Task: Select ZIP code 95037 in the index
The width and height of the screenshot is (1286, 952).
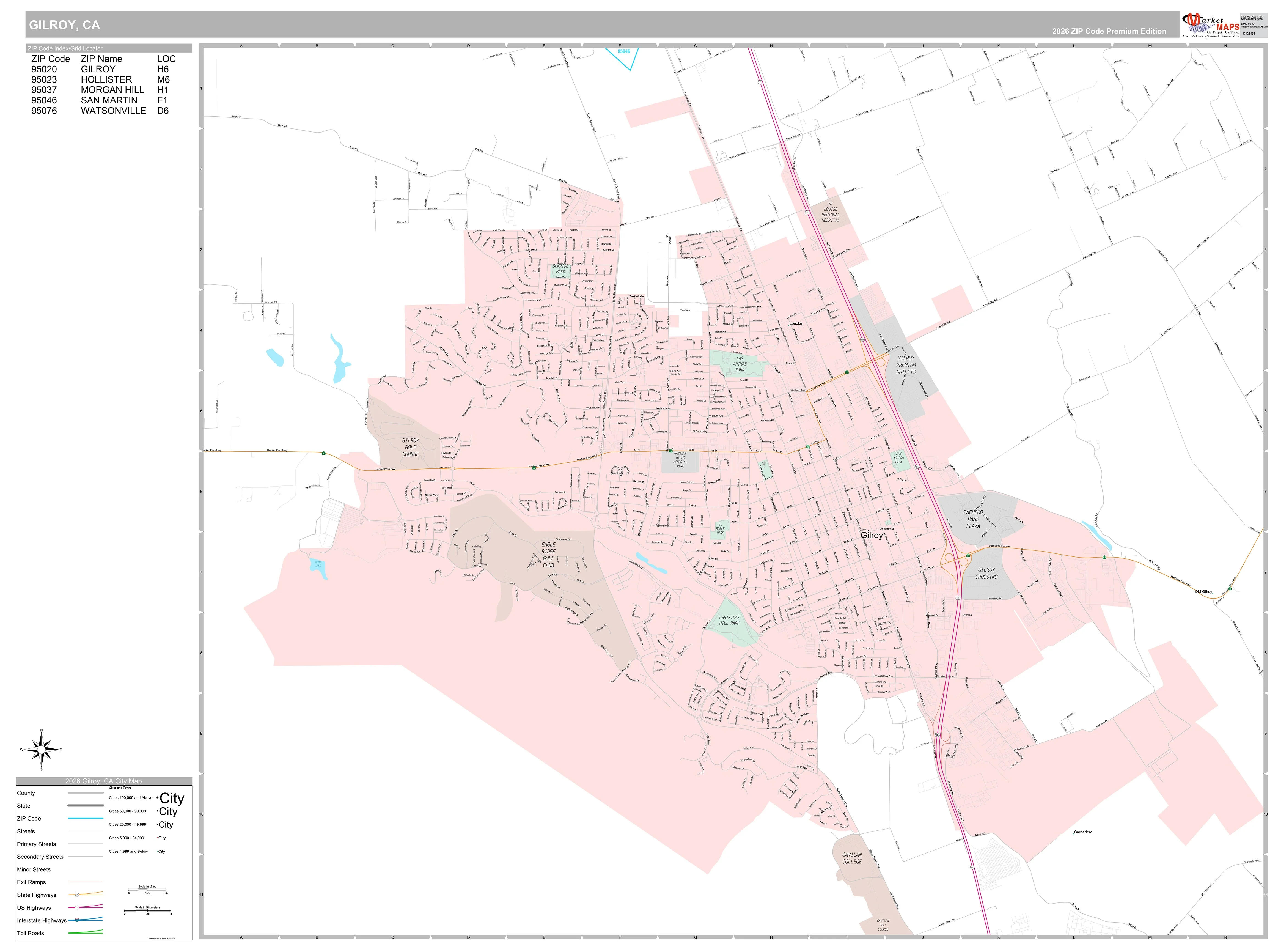Action: point(44,90)
